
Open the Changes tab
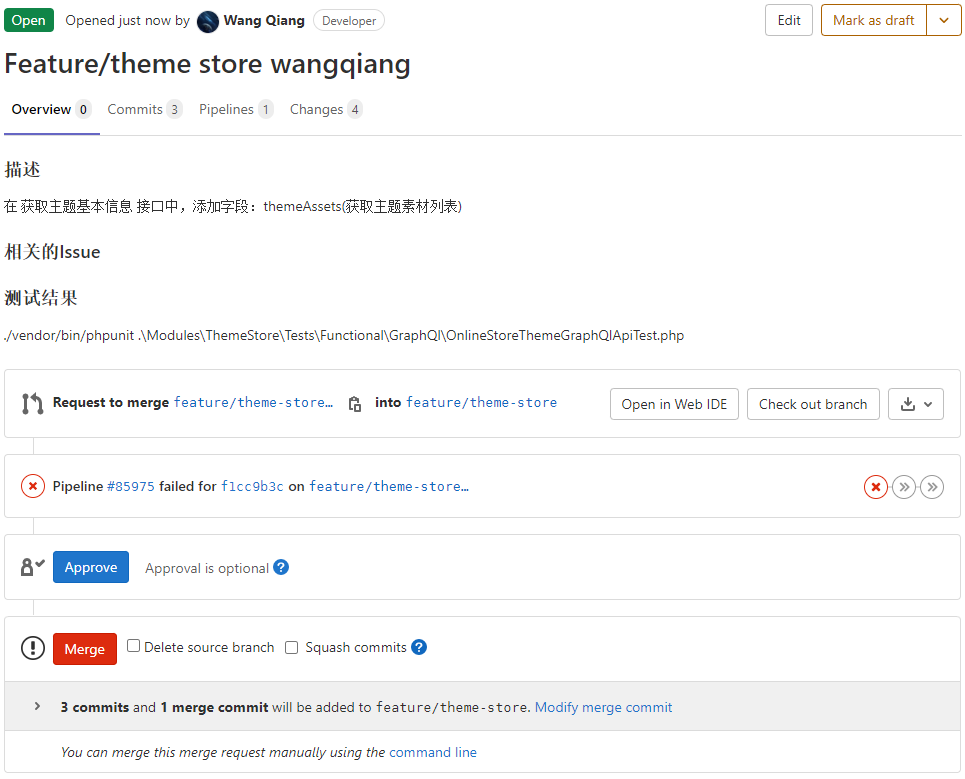[325, 109]
